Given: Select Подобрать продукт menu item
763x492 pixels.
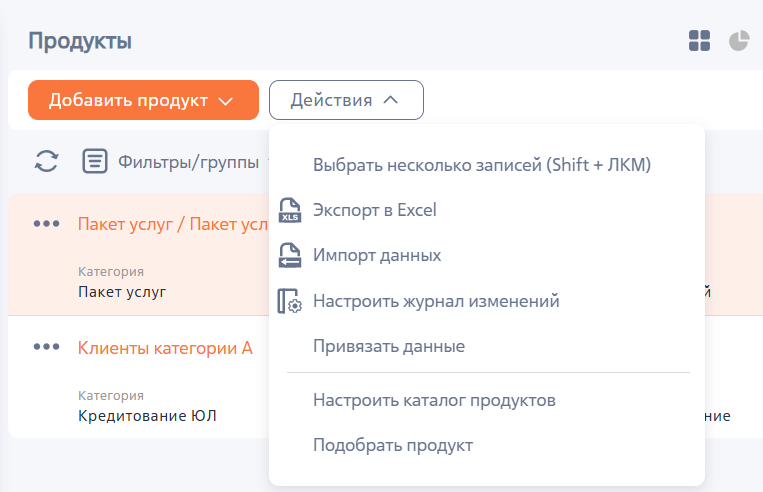Looking at the screenshot, I should 393,445.
